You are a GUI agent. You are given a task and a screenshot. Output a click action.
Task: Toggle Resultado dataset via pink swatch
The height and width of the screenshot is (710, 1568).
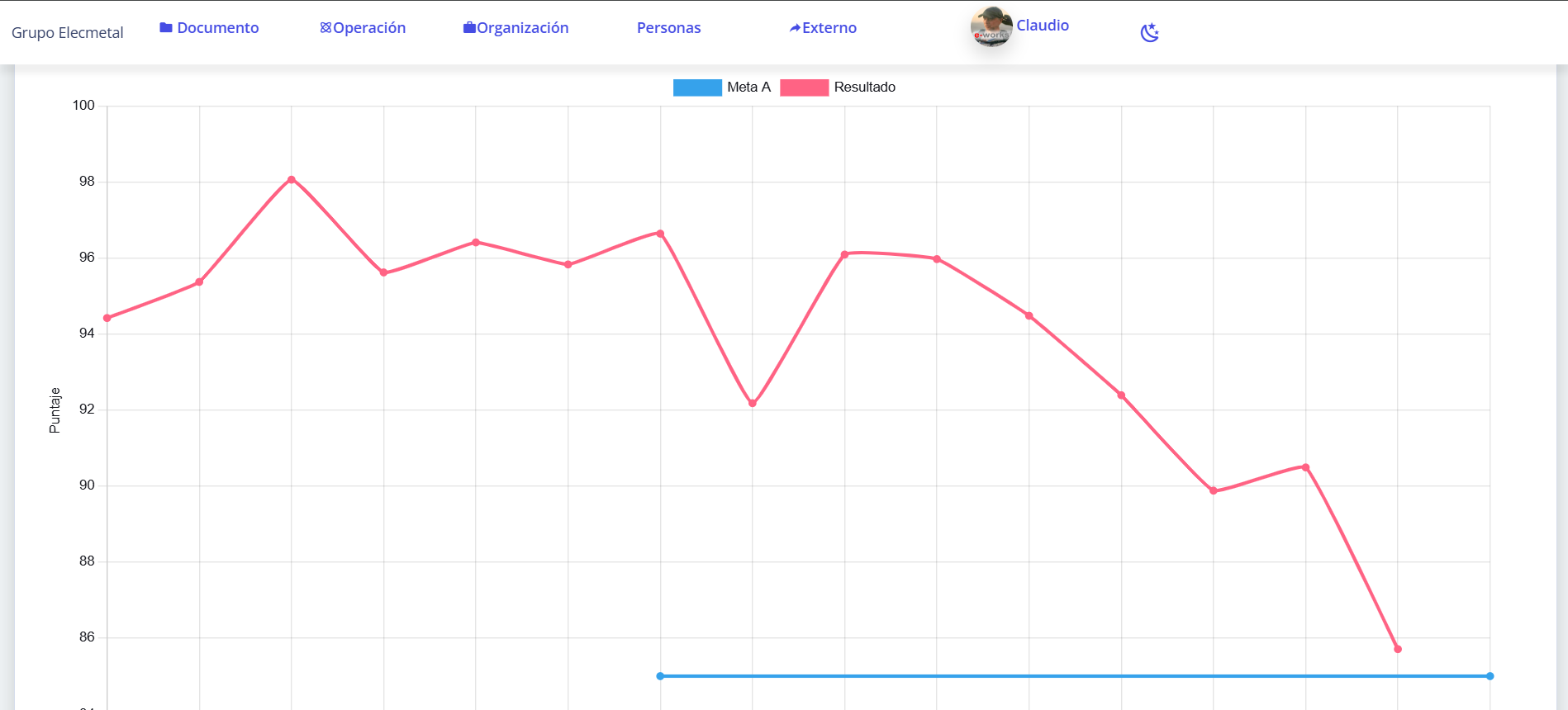point(804,88)
